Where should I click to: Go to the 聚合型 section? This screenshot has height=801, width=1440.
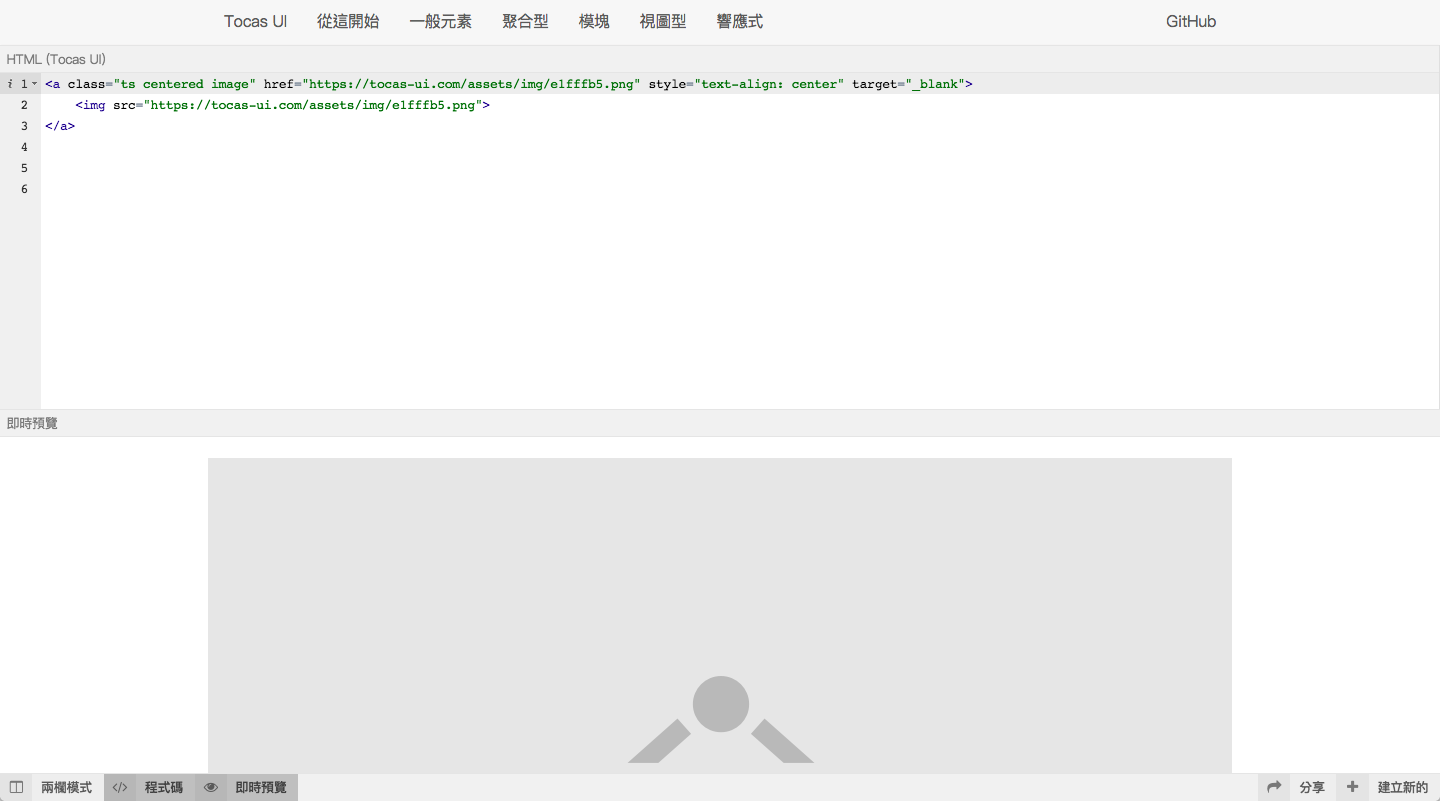tap(525, 21)
